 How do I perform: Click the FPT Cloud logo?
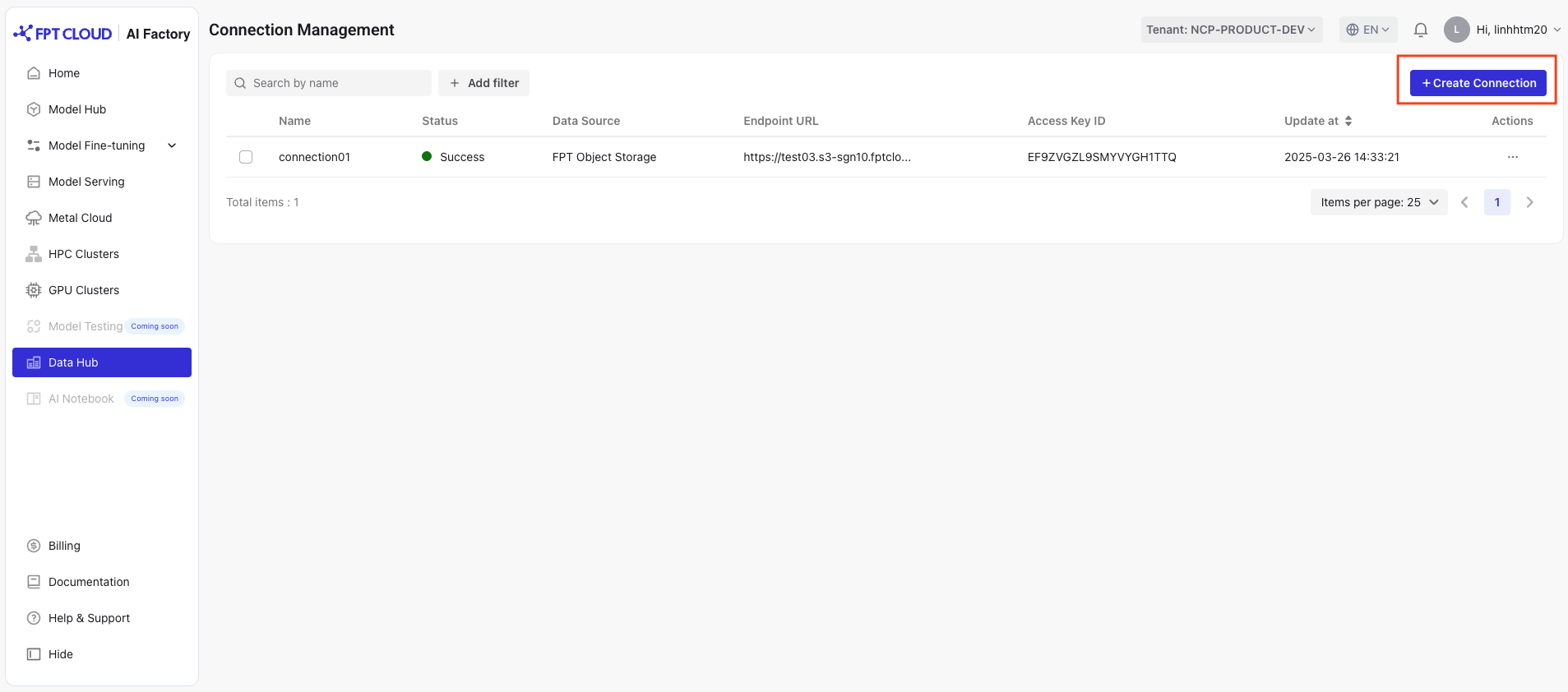point(63,34)
